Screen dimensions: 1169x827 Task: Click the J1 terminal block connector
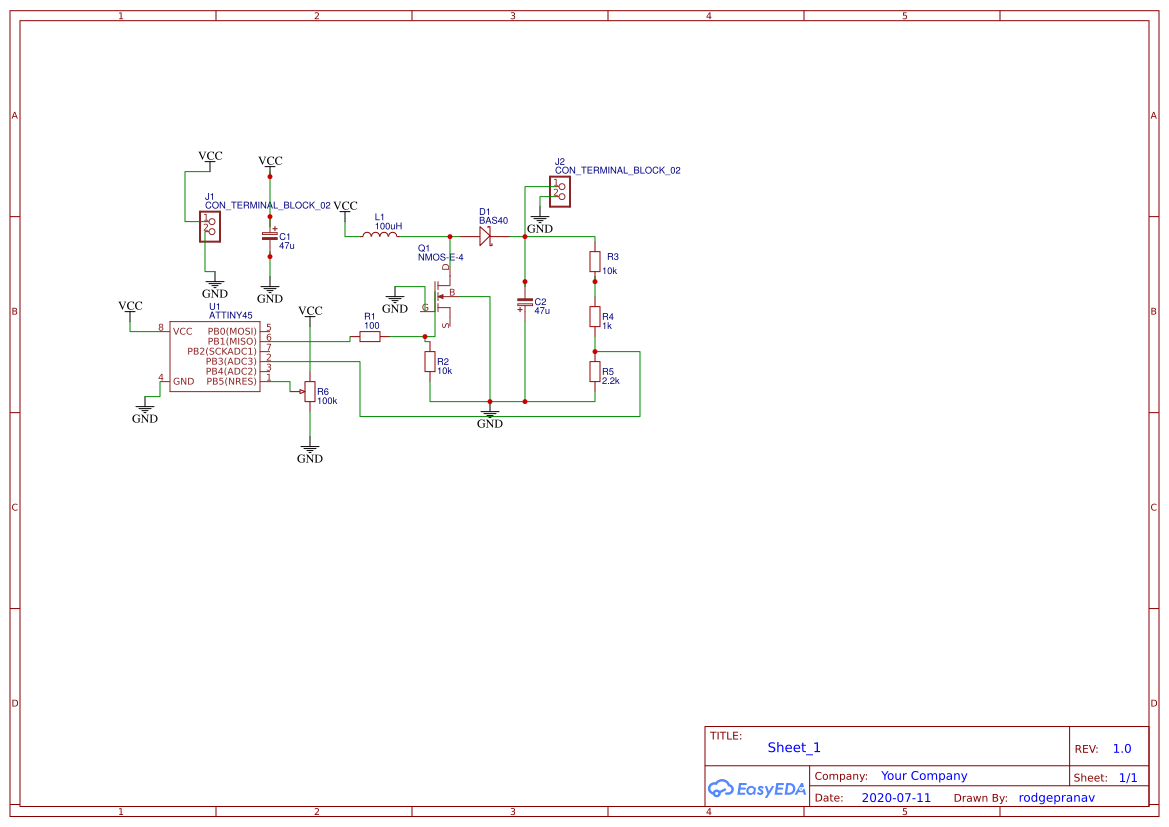click(210, 226)
